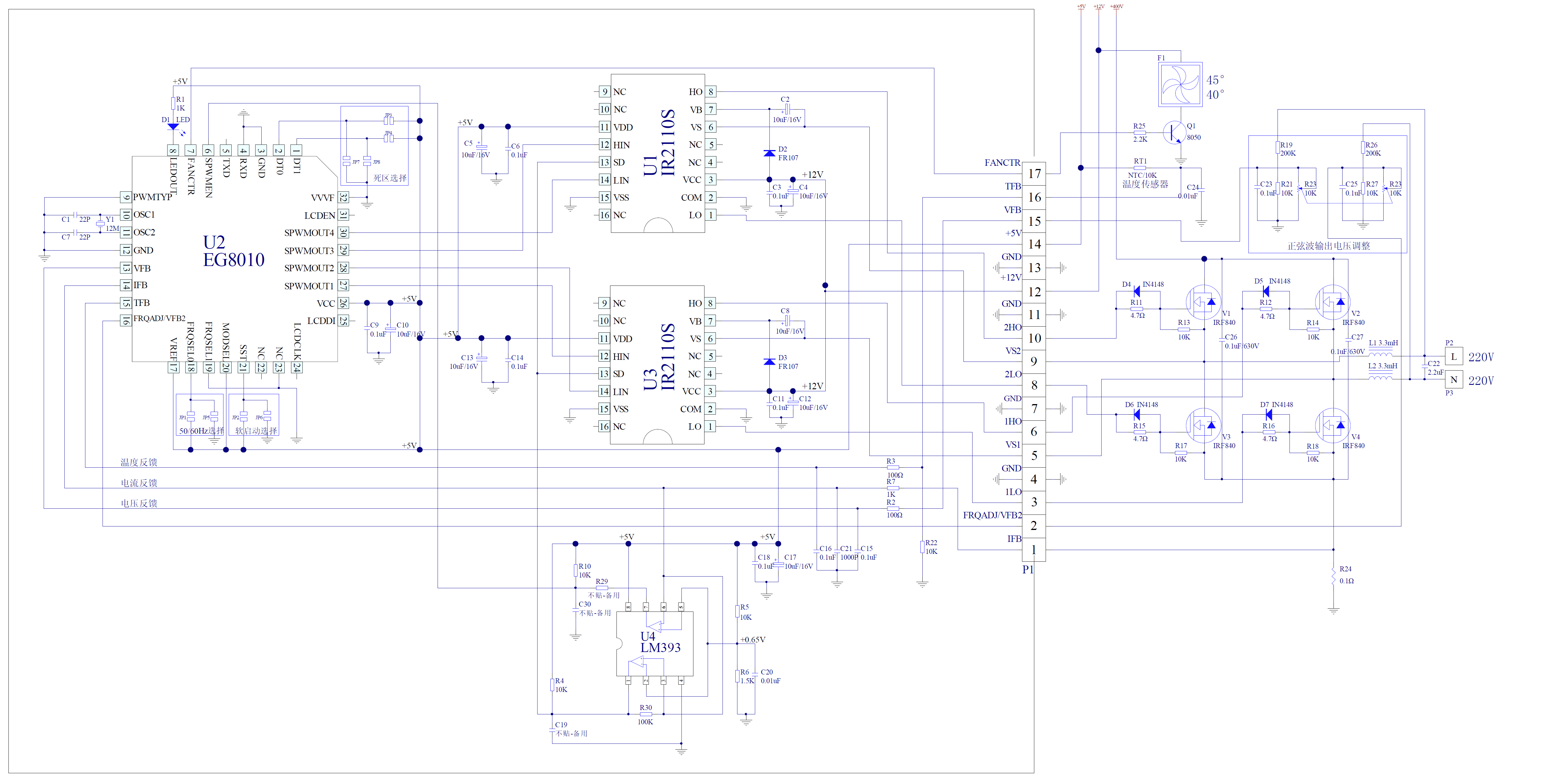Select the P2 output terminal box labeled L
Viewport: 1552px width, 784px height.
point(1453,356)
